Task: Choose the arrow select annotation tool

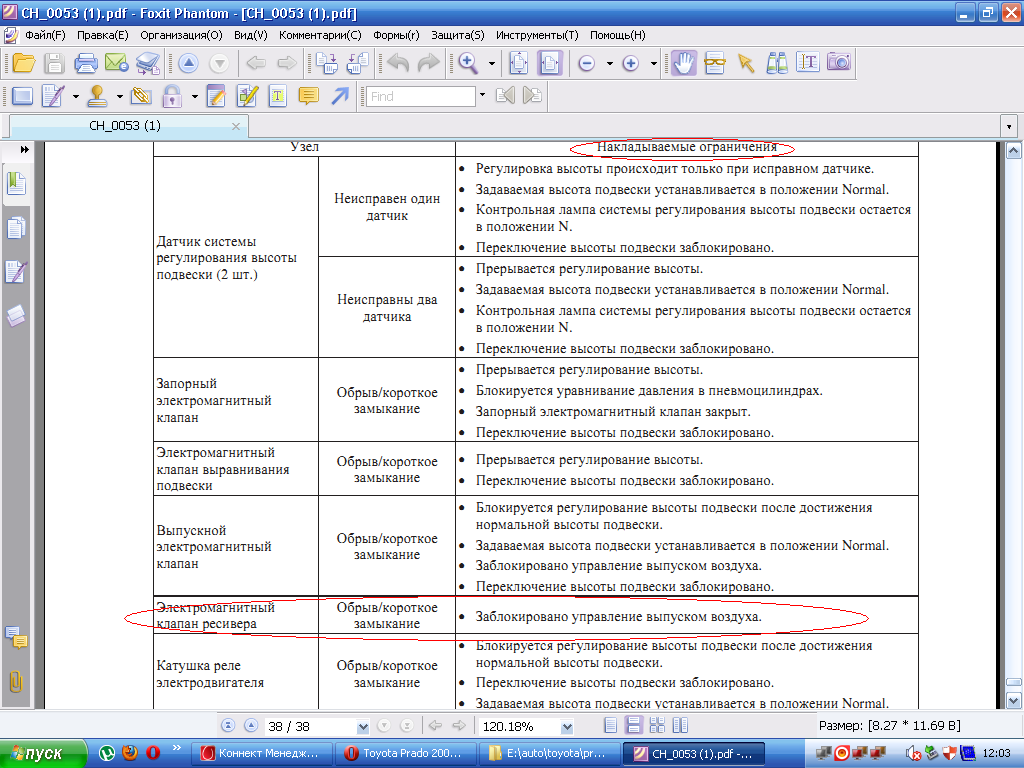Action: (x=745, y=63)
